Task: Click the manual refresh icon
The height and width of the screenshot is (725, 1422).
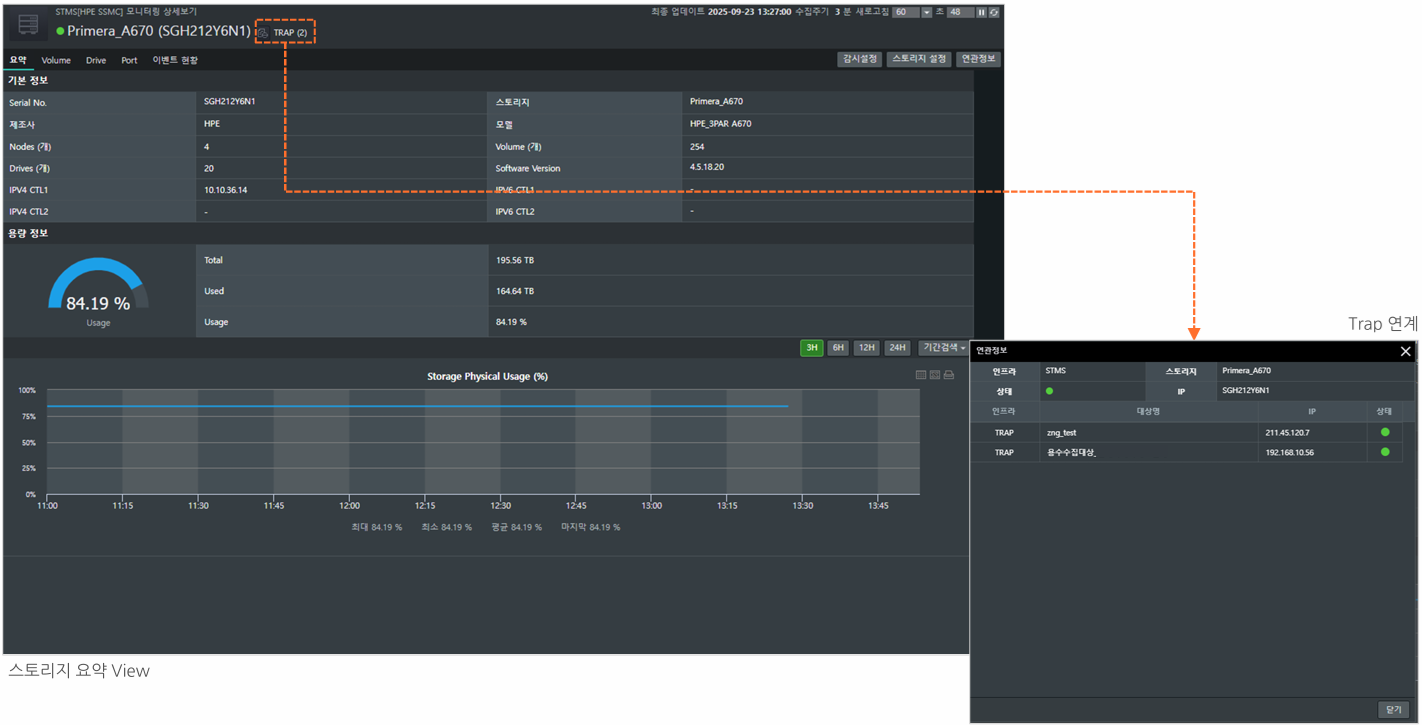Action: 994,13
